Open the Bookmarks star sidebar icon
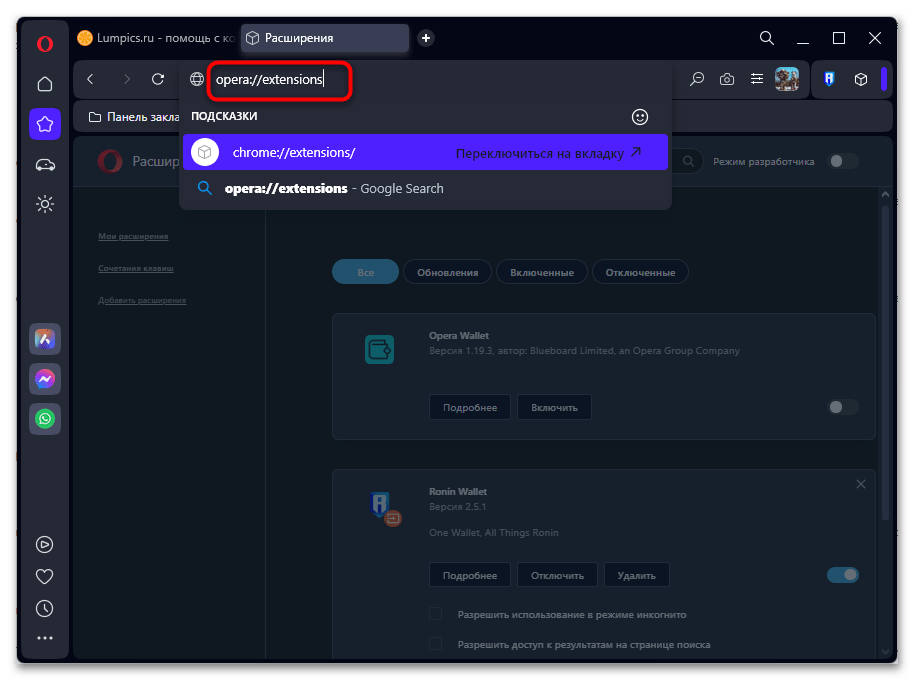 (45, 124)
